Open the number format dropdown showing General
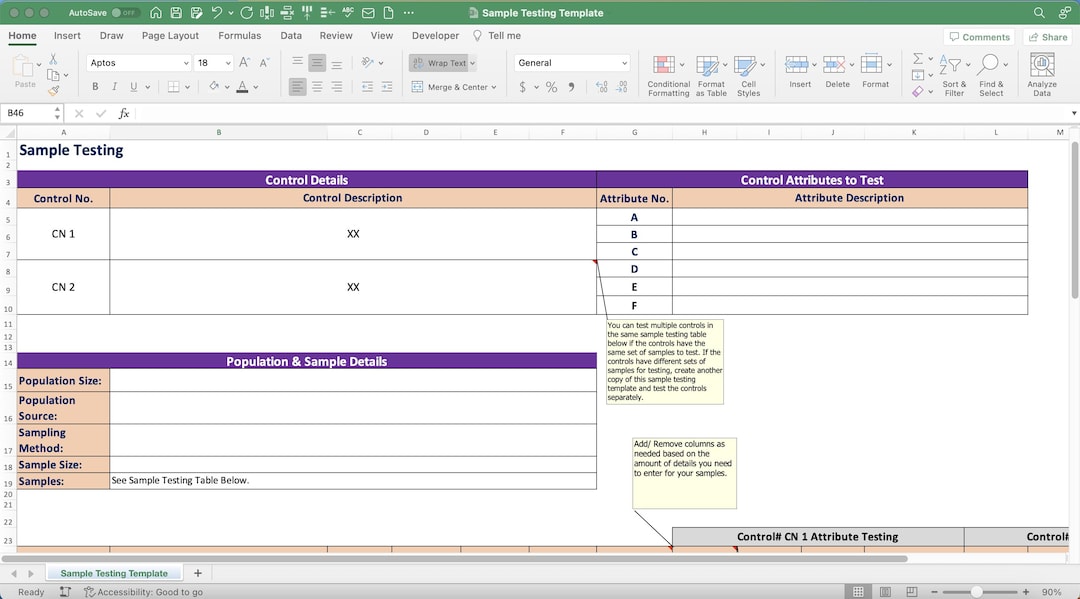This screenshot has width=1080, height=599. point(570,62)
